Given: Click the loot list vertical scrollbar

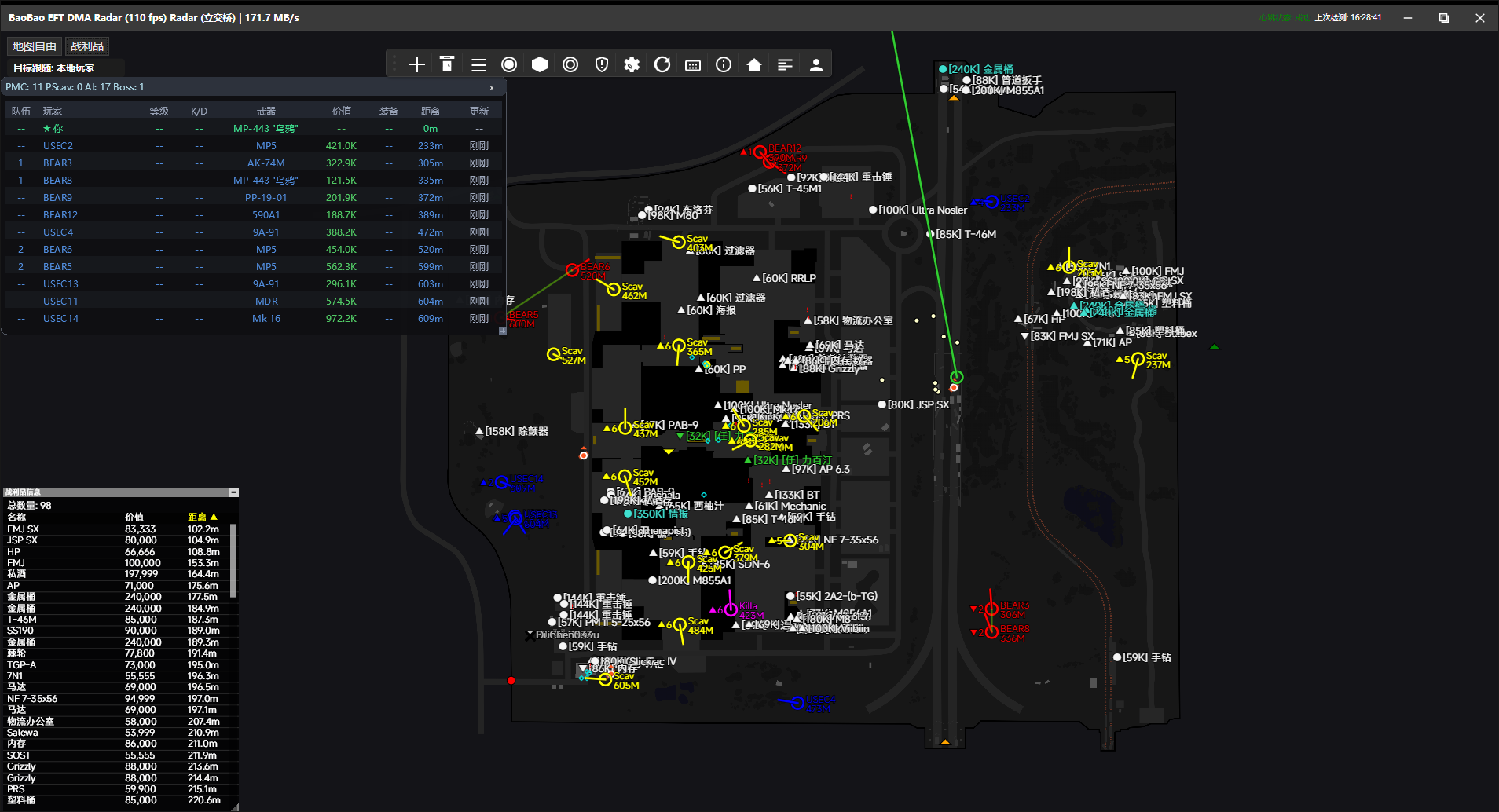Looking at the screenshot, I should pos(233,561).
